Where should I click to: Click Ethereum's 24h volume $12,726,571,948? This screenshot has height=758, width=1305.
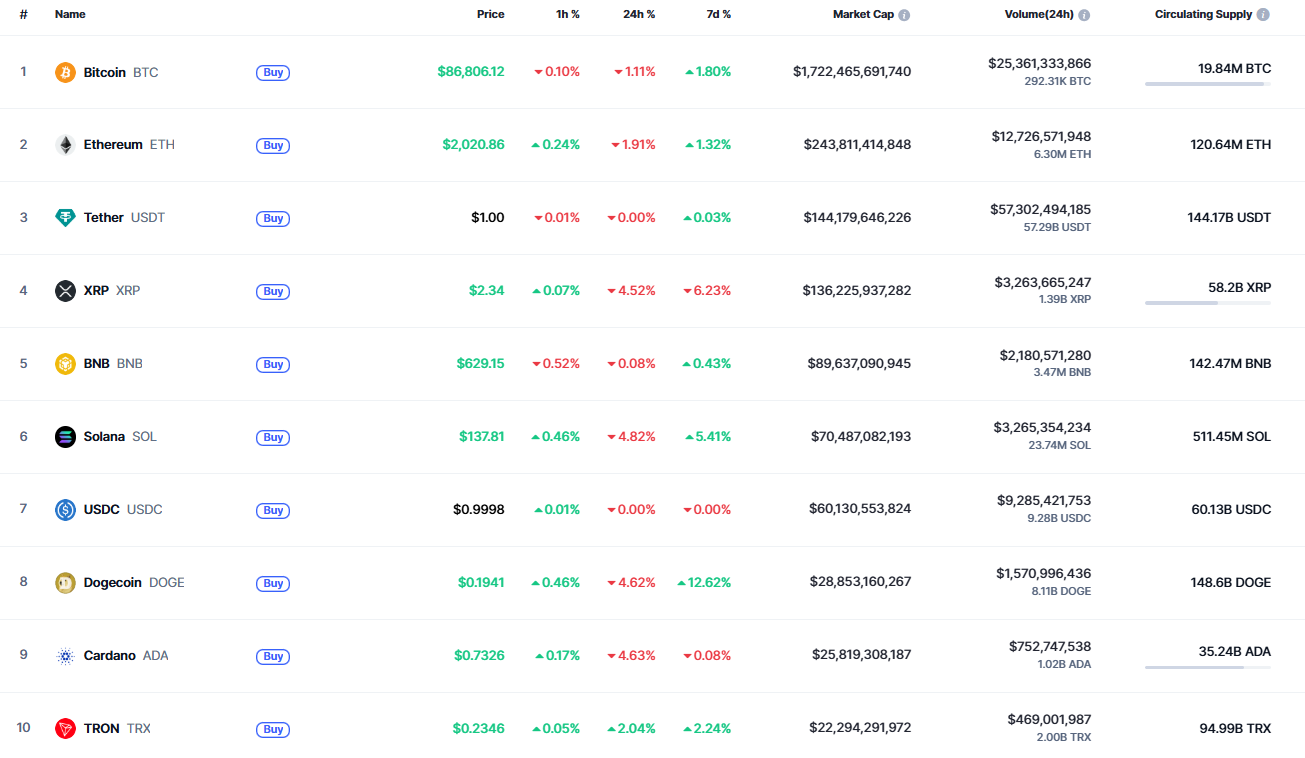click(1042, 137)
